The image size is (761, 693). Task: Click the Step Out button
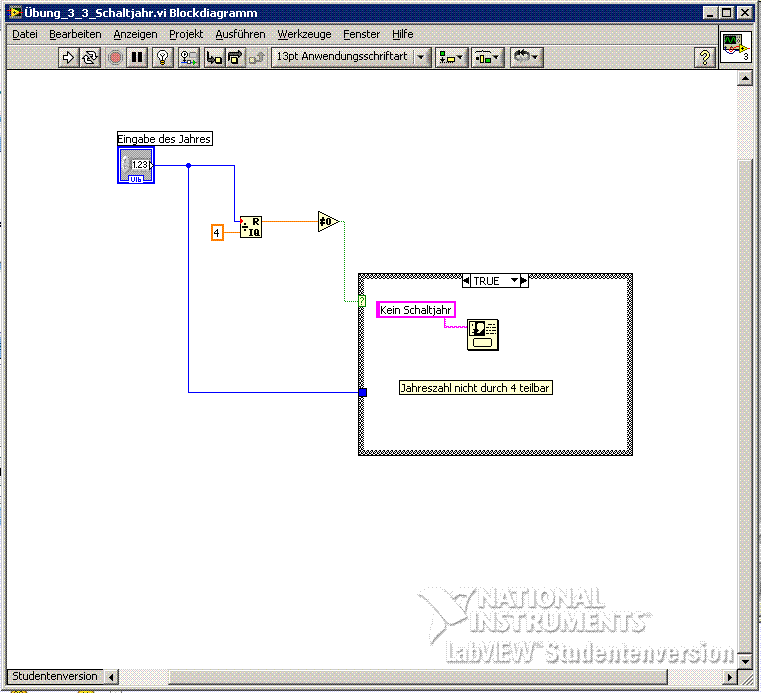point(257,57)
